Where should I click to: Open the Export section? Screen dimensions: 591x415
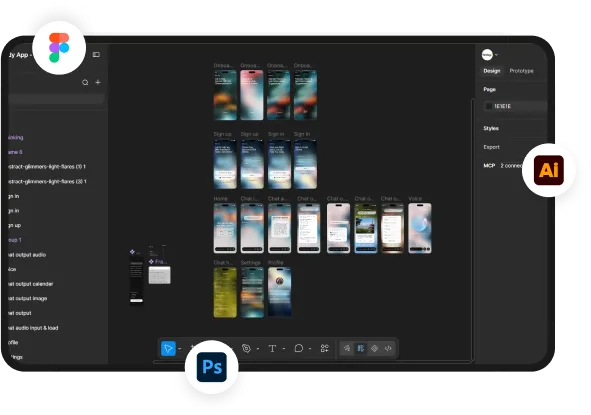(x=491, y=147)
